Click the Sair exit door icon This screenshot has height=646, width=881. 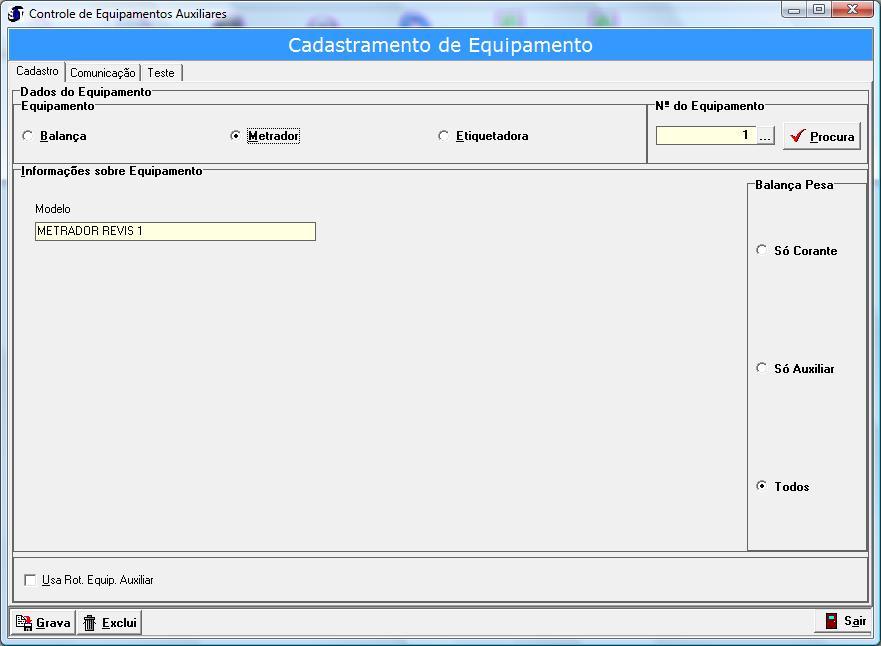point(831,621)
